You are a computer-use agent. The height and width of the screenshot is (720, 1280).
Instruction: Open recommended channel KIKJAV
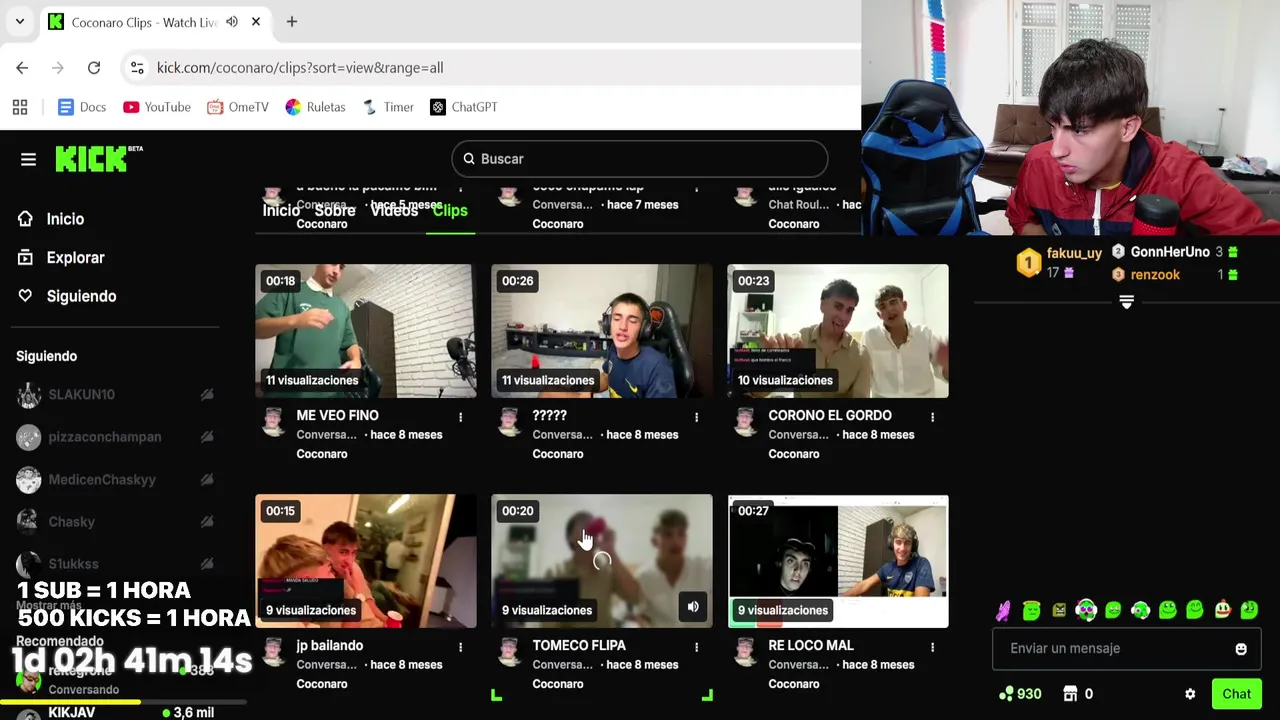click(115, 713)
